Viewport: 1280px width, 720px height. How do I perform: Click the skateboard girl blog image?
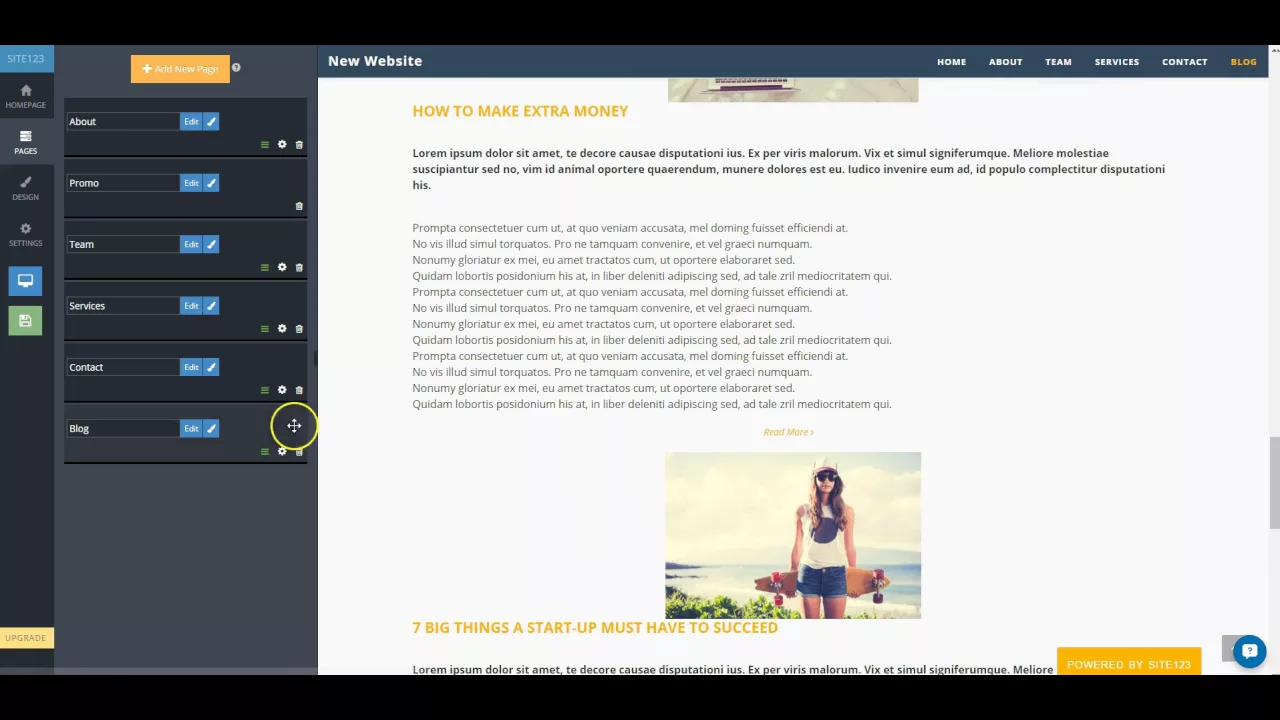coord(793,535)
